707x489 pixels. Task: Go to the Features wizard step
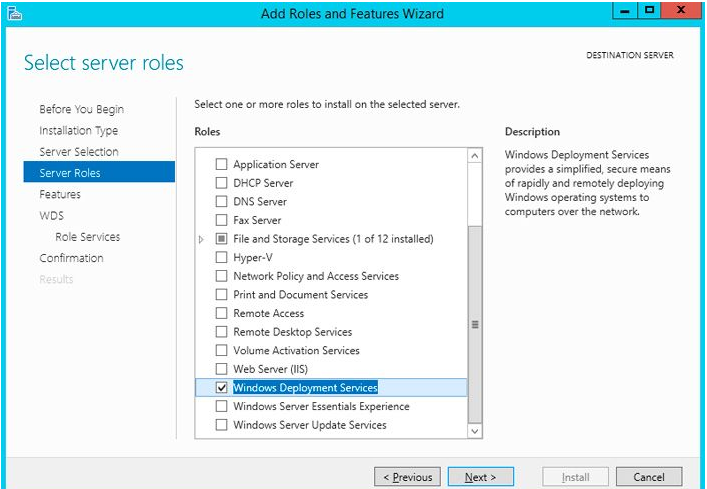(60, 194)
